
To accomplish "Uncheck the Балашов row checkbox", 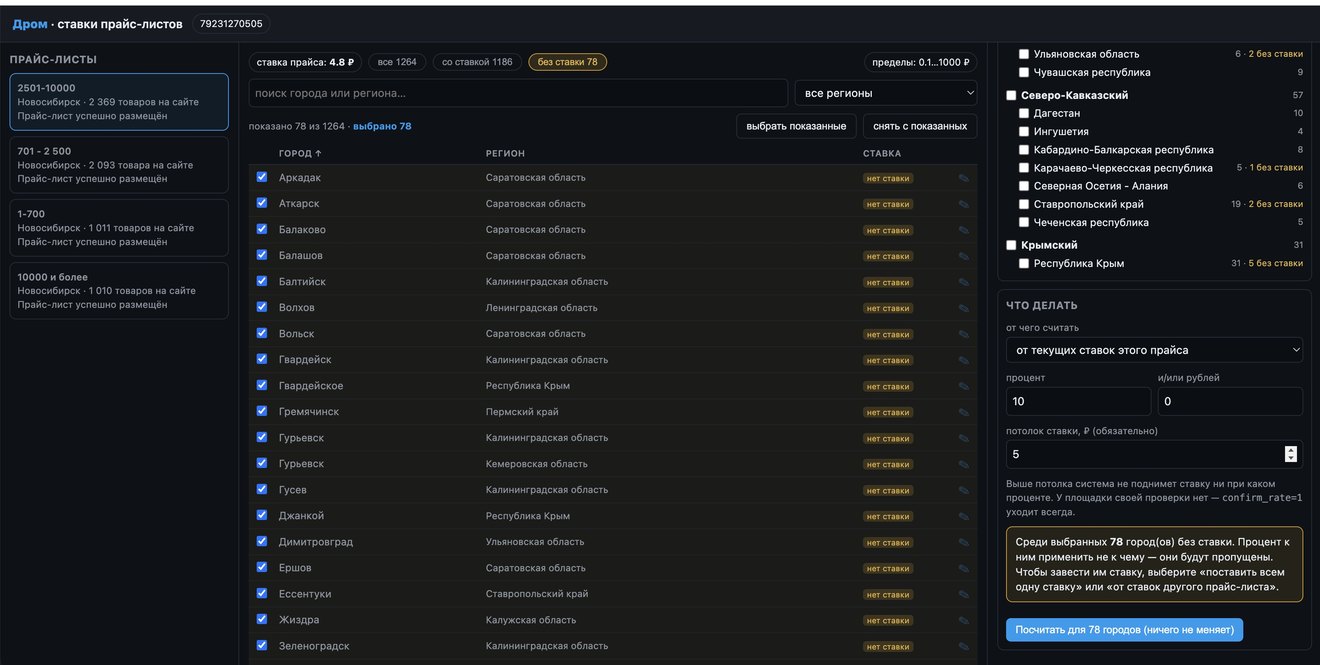I will 262,255.
